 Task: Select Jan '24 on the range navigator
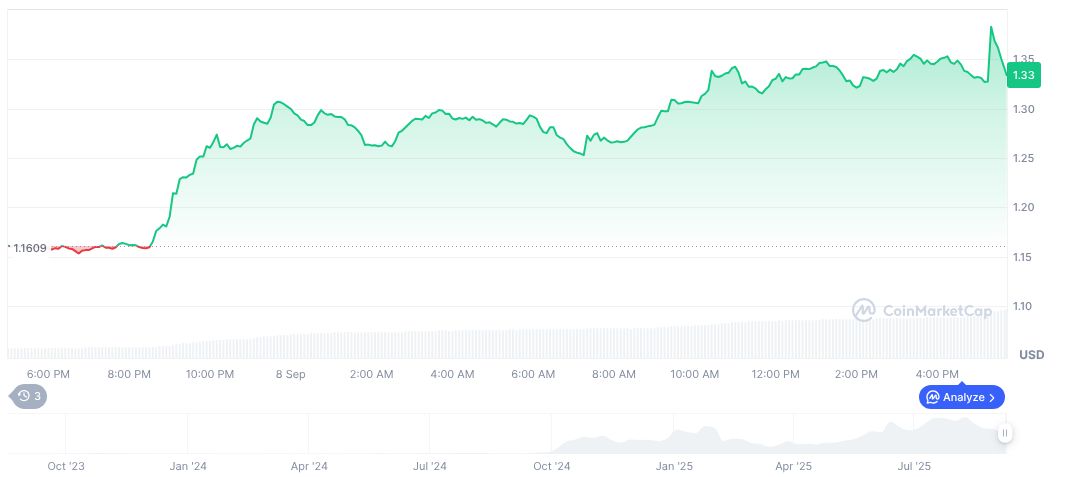click(x=187, y=466)
